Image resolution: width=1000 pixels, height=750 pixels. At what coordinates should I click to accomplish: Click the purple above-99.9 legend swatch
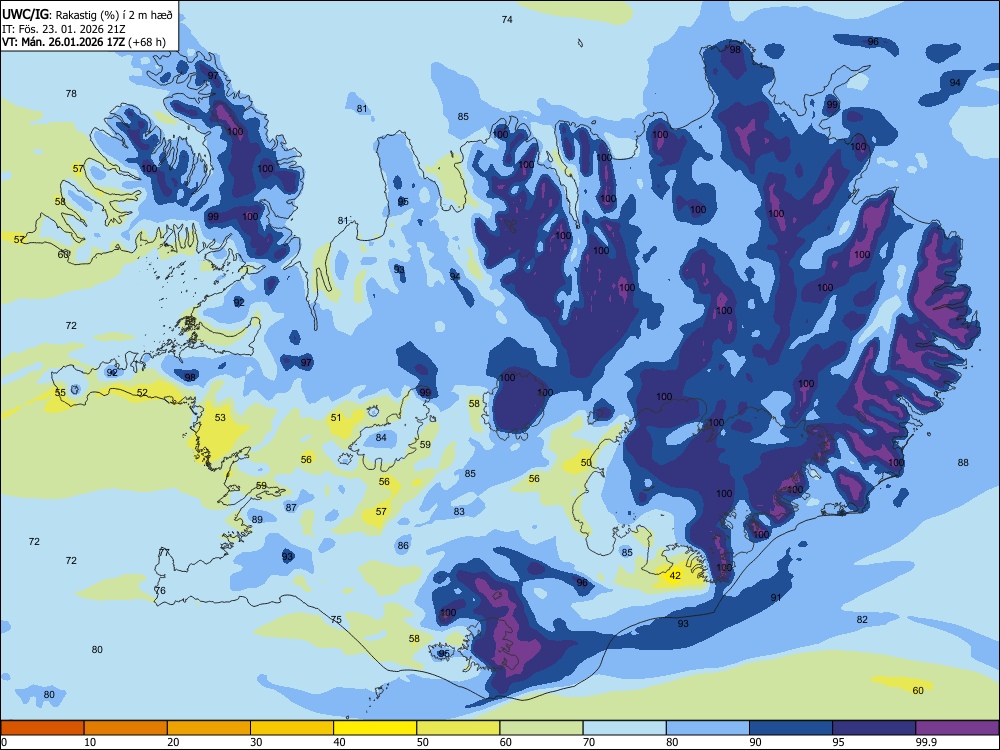(x=957, y=728)
